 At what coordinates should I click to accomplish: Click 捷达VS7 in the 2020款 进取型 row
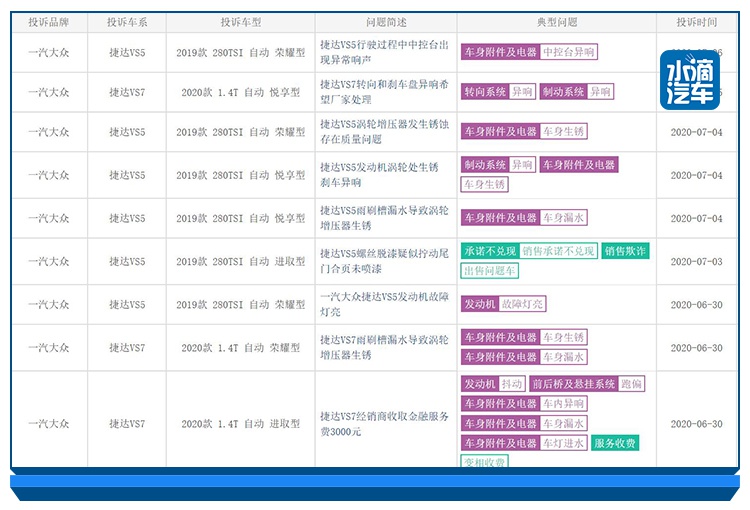127,423
